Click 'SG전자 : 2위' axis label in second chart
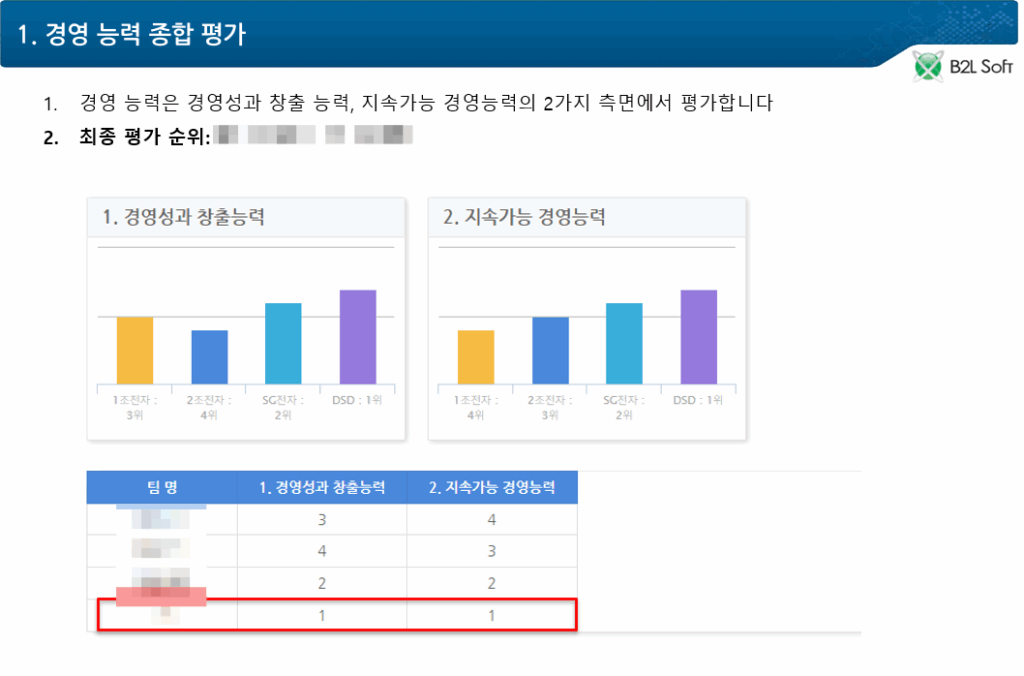 624,407
